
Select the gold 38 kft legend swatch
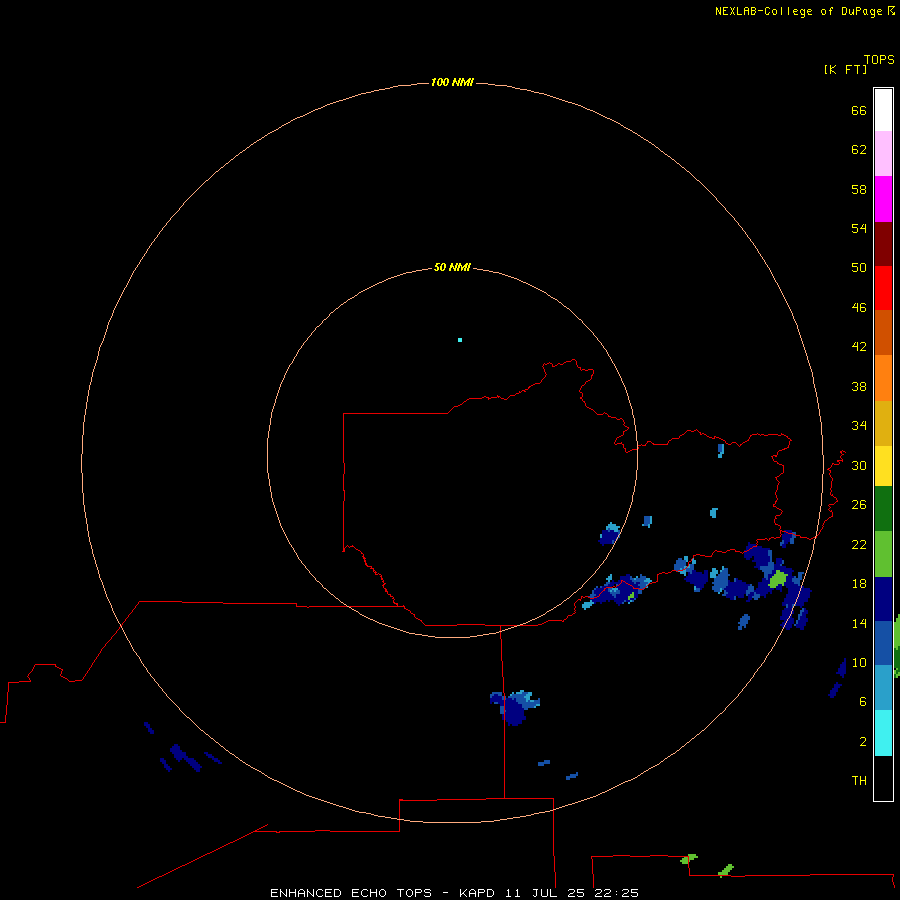coord(883,424)
